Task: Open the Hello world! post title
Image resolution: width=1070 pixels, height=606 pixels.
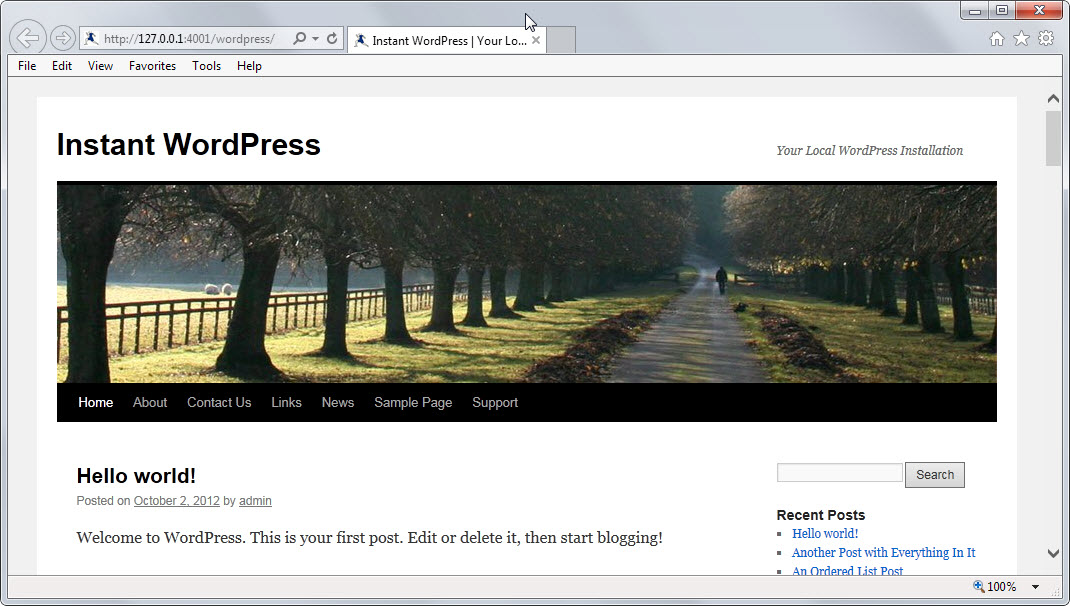Action: (x=136, y=476)
